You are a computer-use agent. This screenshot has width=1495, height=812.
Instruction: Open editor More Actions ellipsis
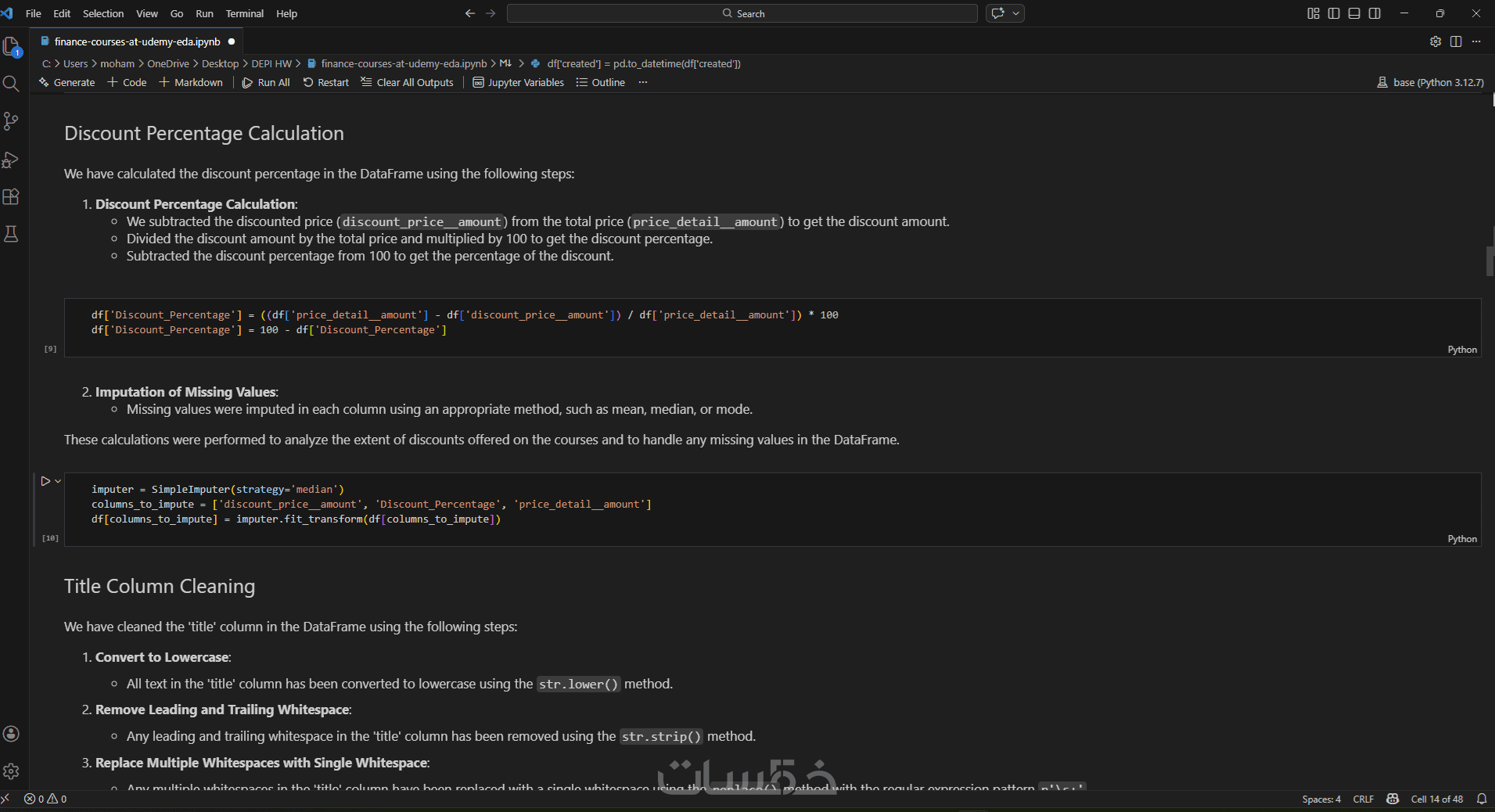(1476, 41)
